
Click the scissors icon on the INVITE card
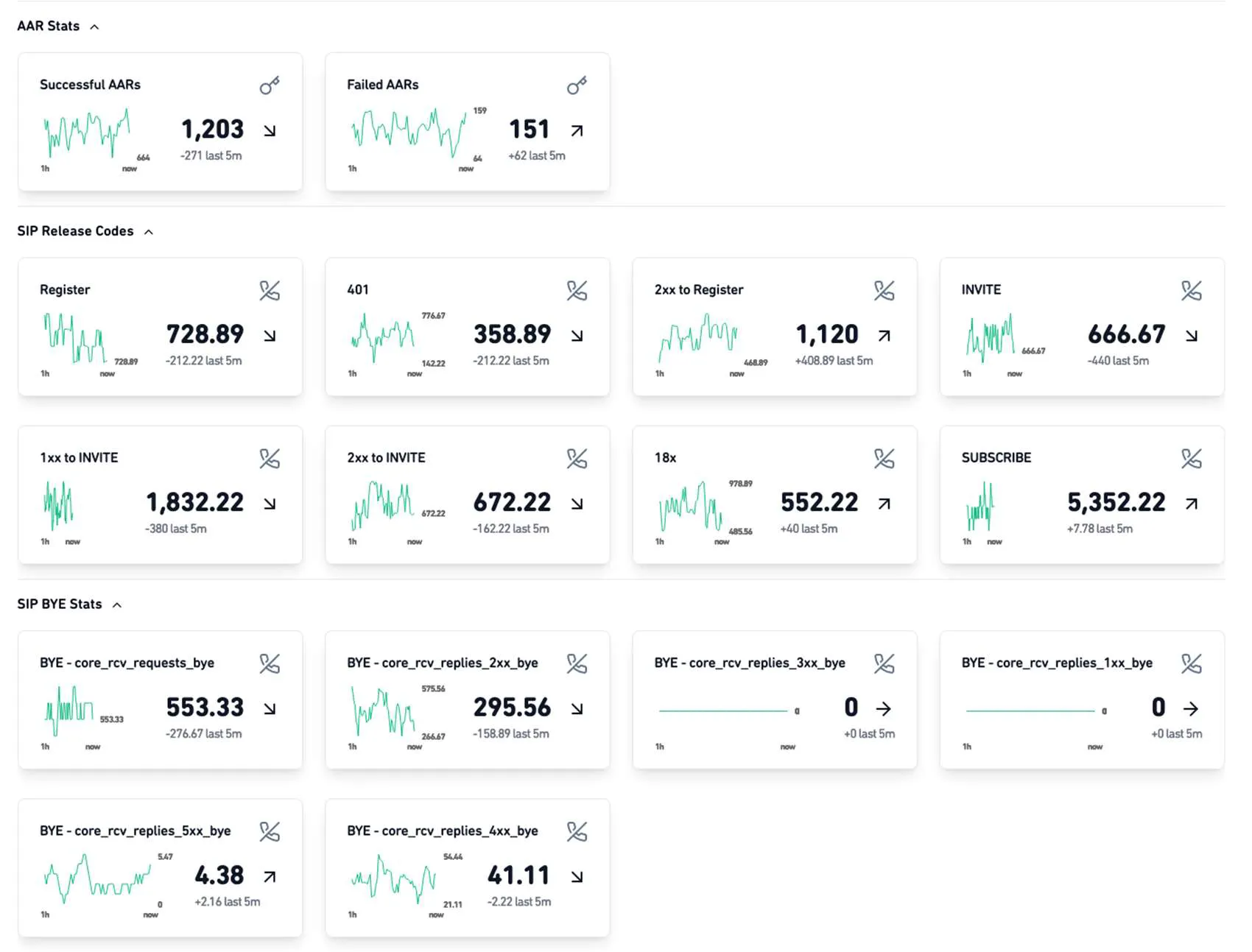click(1192, 290)
